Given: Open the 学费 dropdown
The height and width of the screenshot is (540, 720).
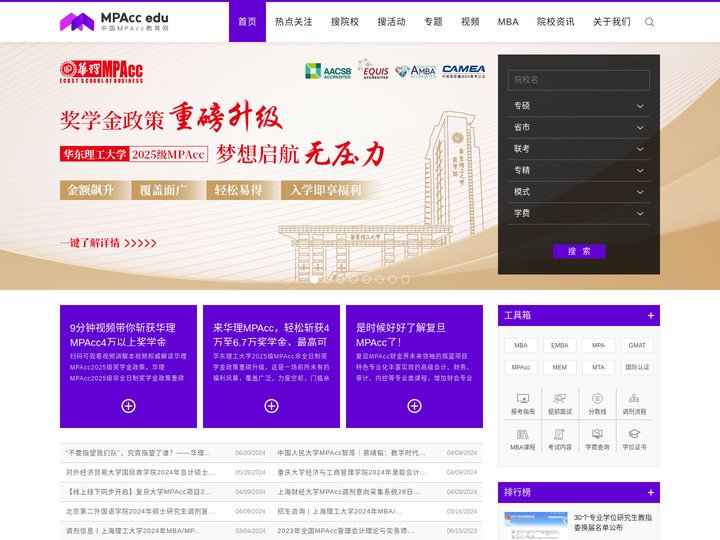Looking at the screenshot, I should [x=579, y=214].
